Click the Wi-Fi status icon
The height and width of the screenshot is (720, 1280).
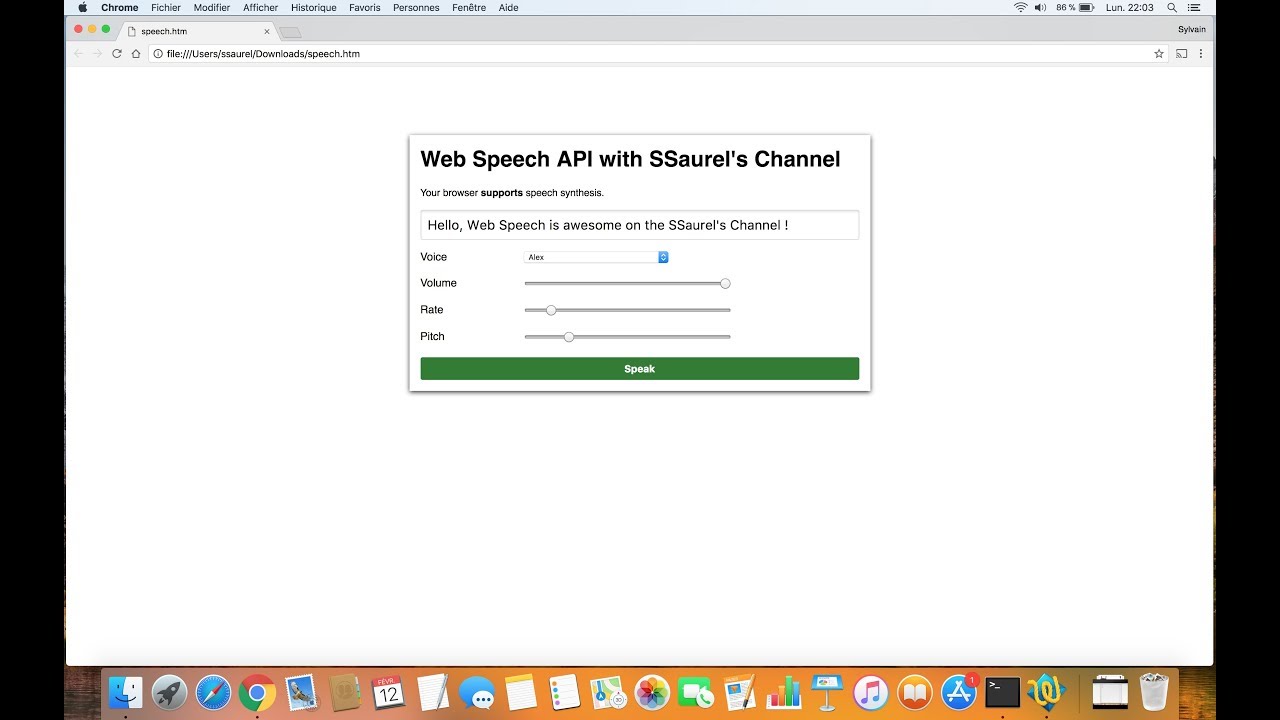1020,7
